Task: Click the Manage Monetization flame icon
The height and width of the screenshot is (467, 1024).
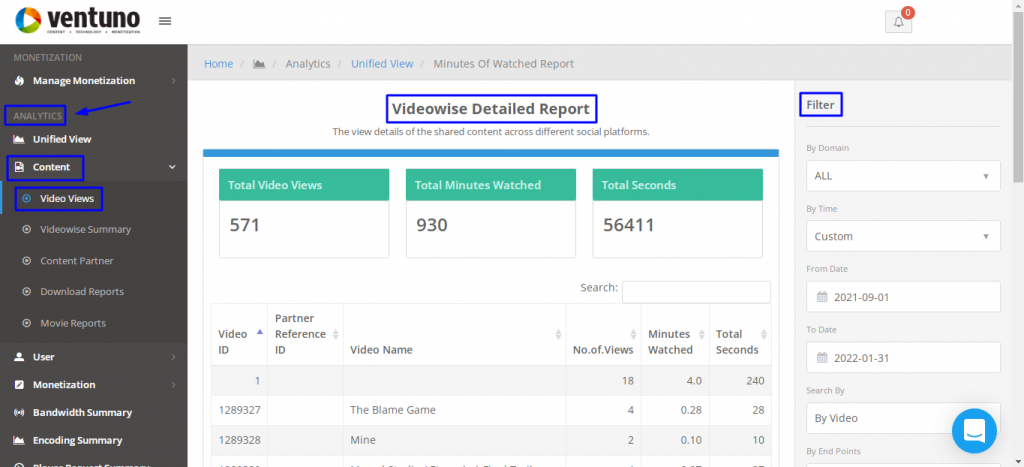Action: click(20, 81)
